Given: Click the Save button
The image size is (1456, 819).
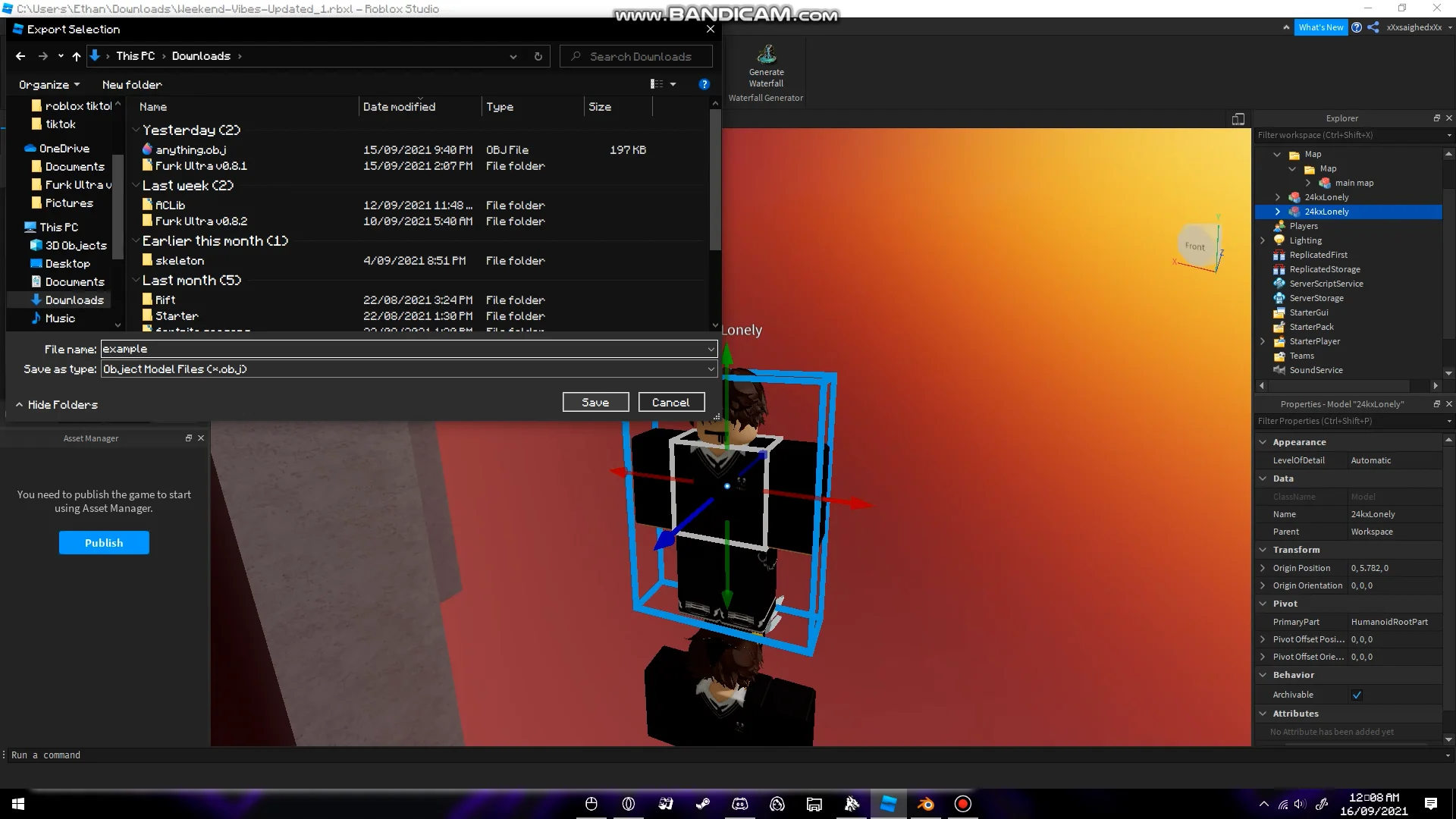Looking at the screenshot, I should pos(595,403).
